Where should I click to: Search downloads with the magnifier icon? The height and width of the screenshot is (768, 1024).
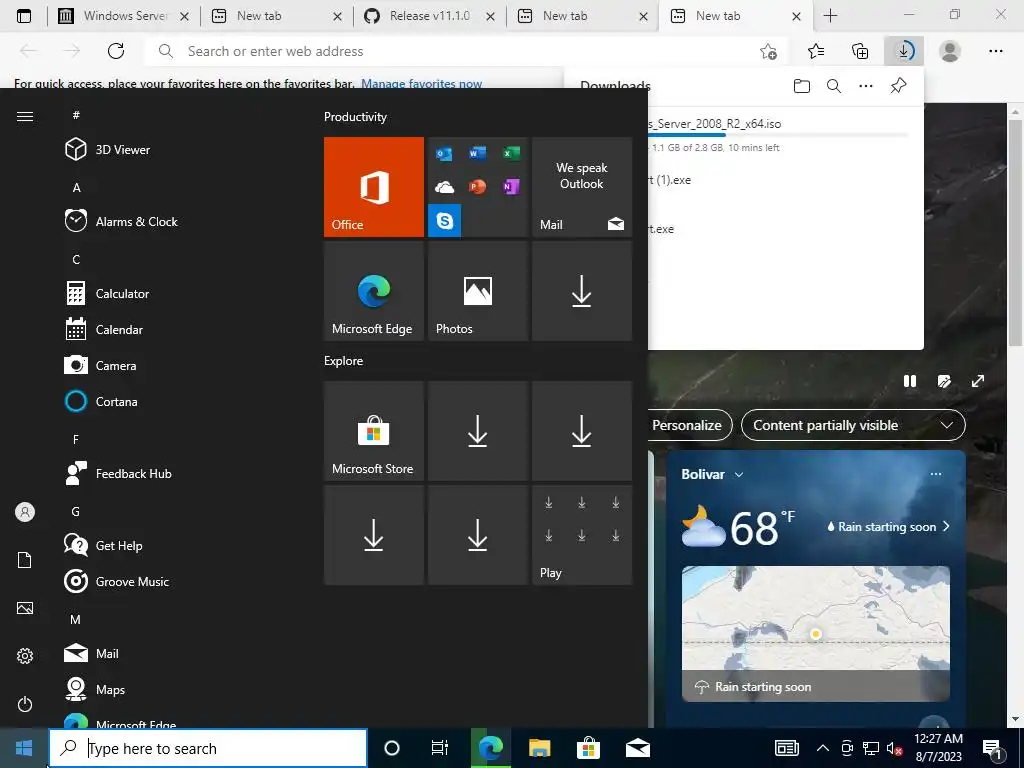(x=834, y=86)
